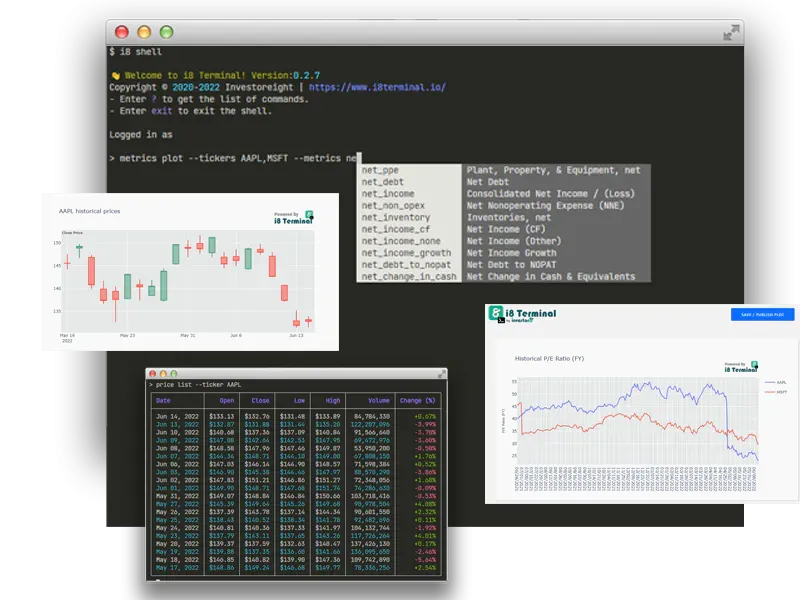The height and width of the screenshot is (600, 800).
Task: Click the expand arrows icon on the terminal window
Action: (x=731, y=32)
